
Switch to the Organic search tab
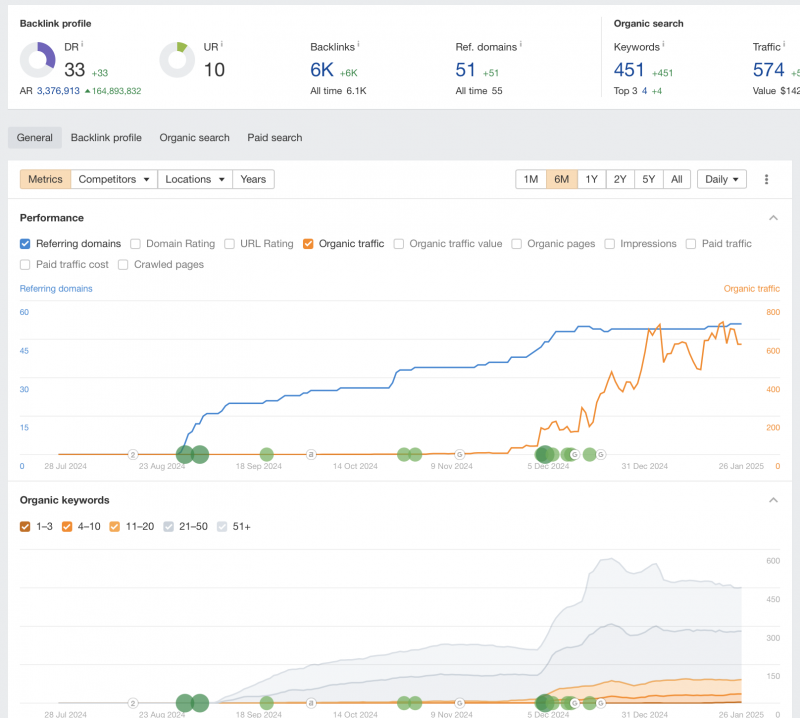pyautogui.click(x=194, y=138)
